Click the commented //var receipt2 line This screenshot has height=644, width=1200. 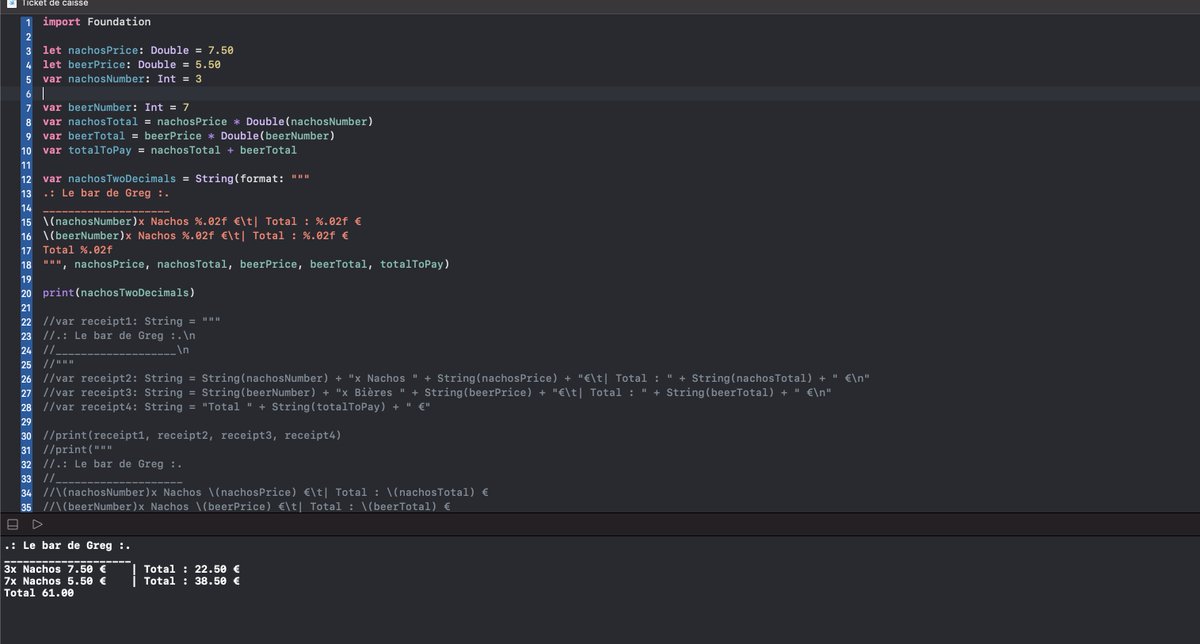click(458, 379)
